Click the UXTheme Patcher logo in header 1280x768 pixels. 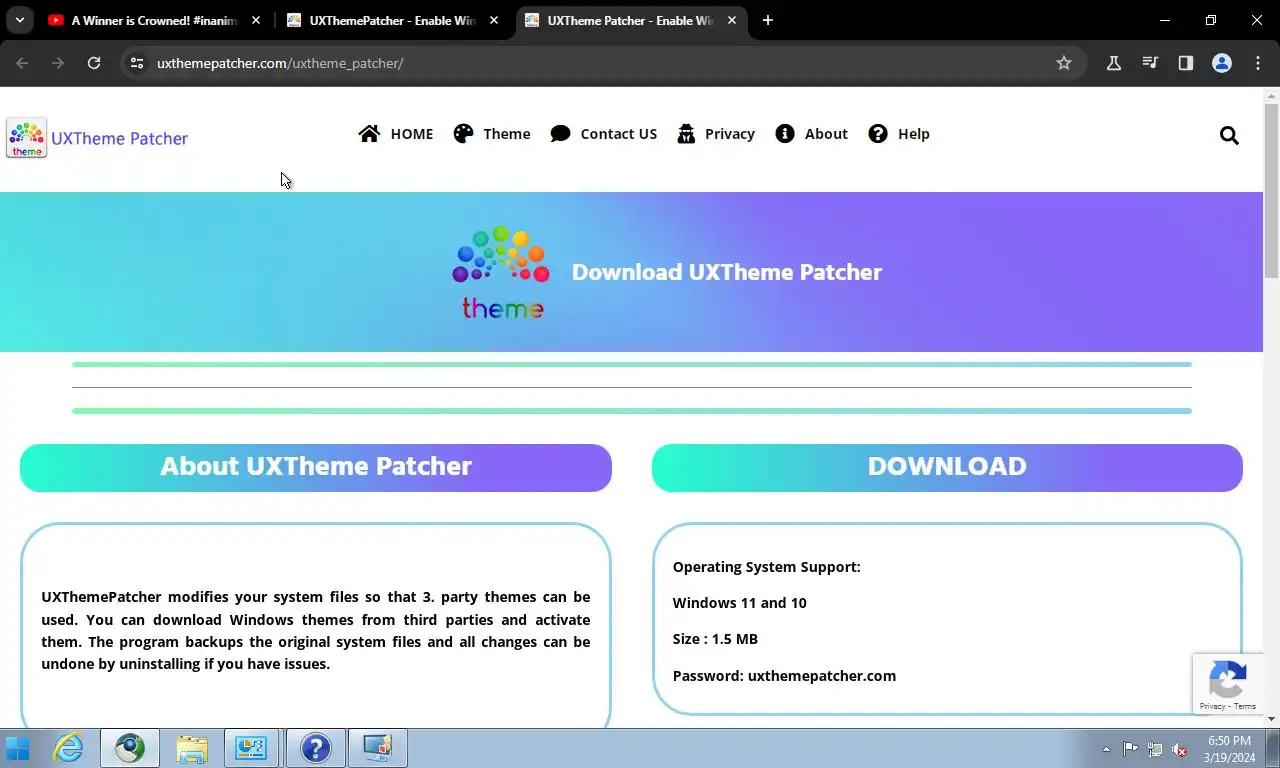click(x=97, y=138)
